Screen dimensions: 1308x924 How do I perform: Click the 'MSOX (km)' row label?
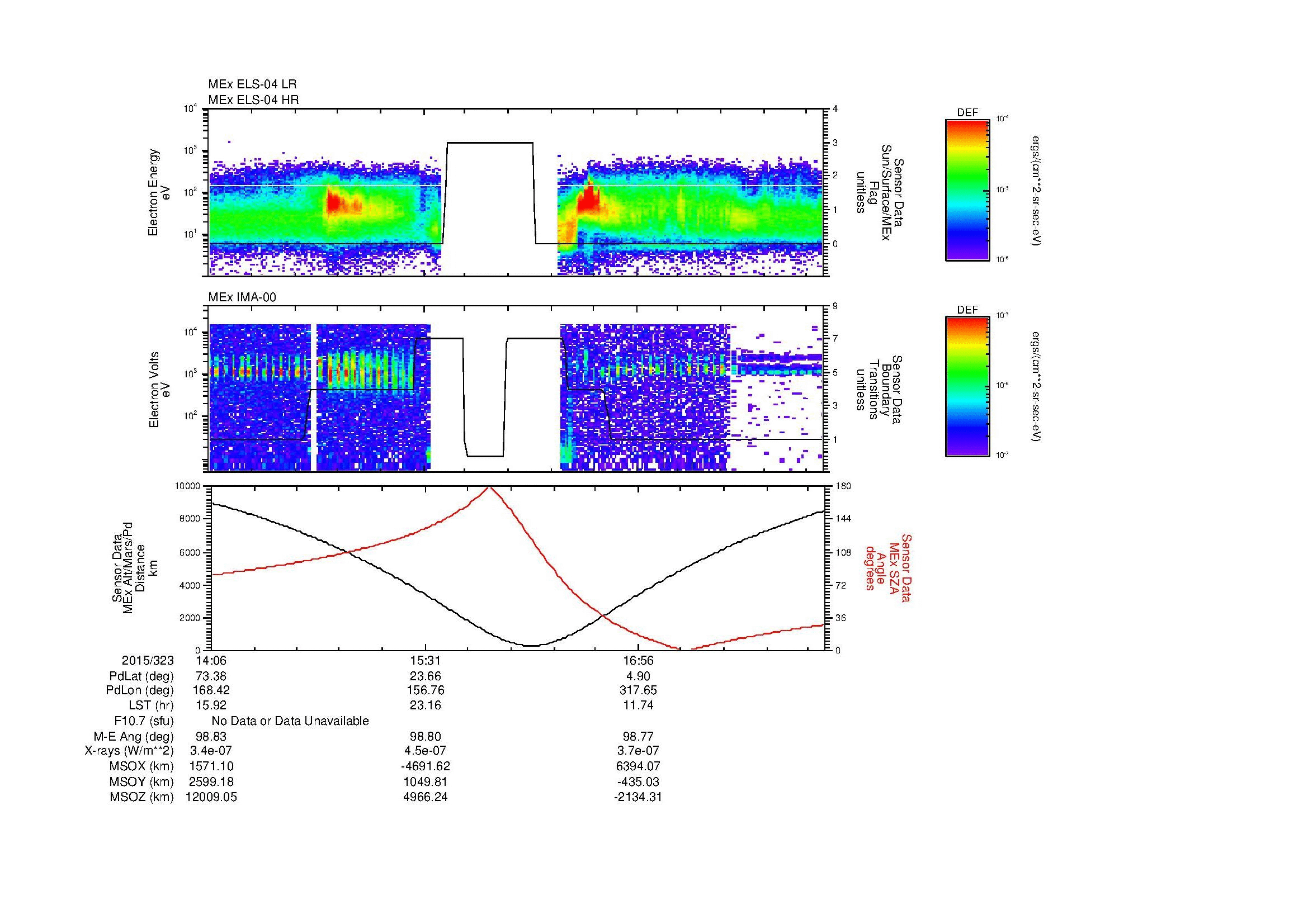point(142,767)
